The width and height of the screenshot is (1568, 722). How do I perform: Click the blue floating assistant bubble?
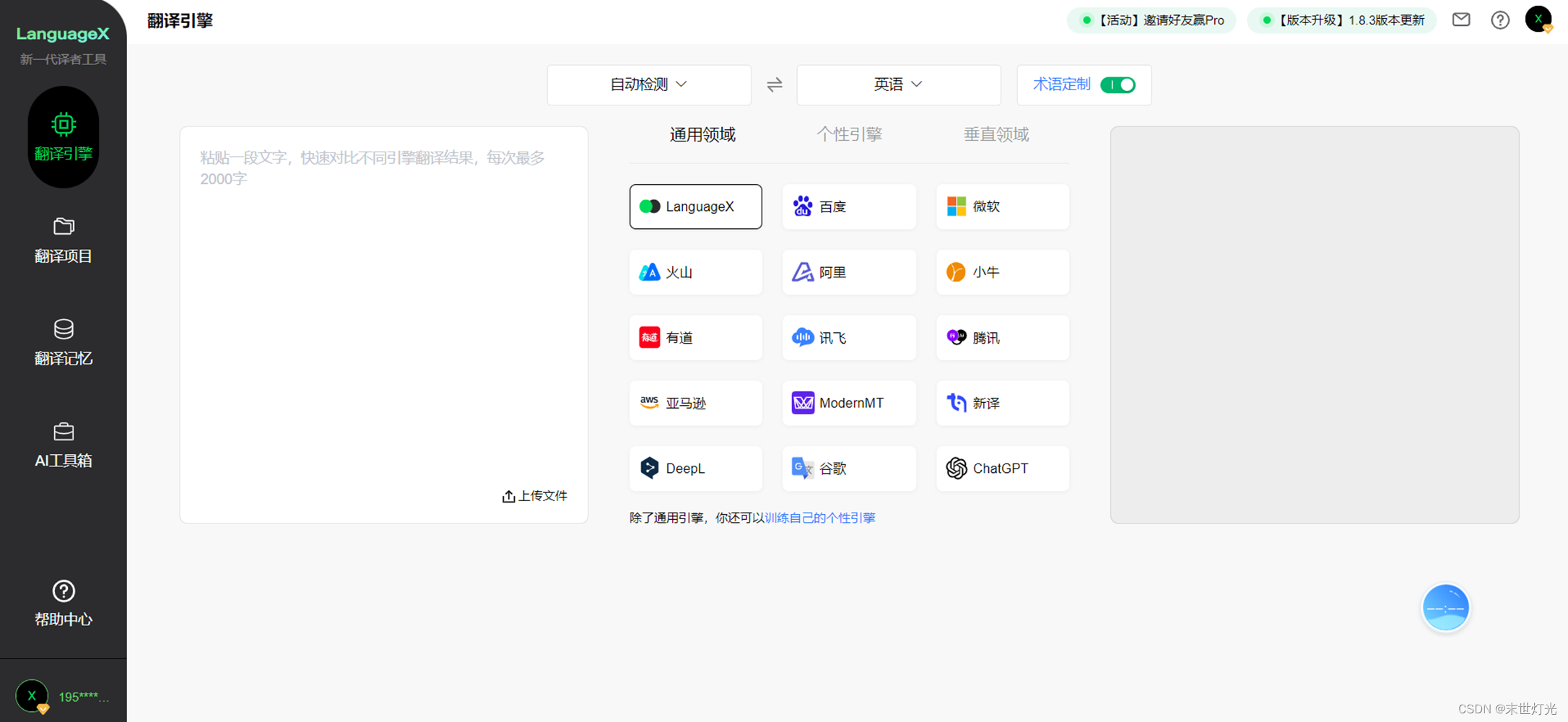(1445, 608)
